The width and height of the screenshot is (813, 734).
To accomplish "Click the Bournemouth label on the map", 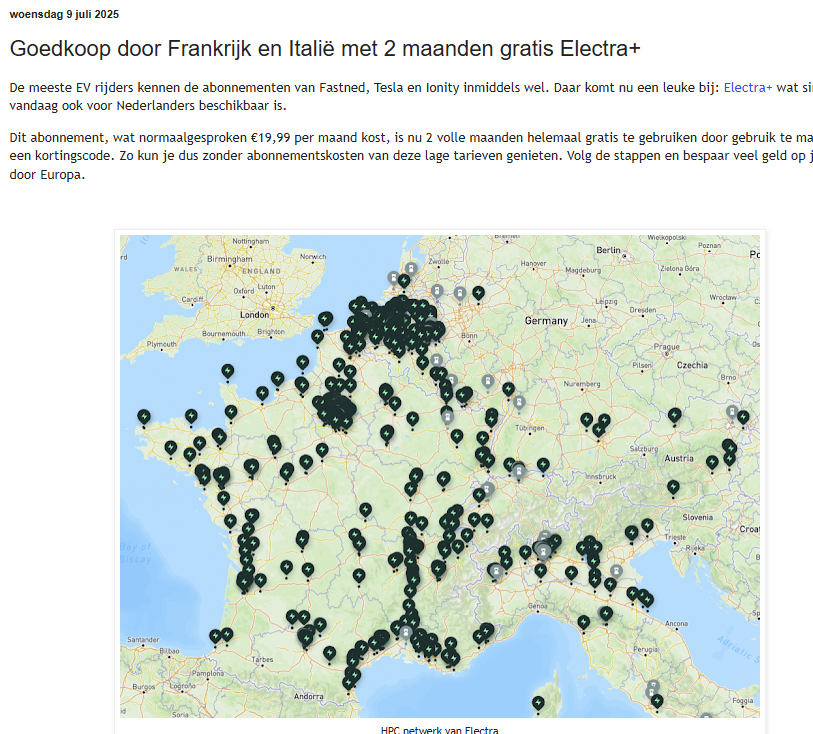I will (x=223, y=333).
